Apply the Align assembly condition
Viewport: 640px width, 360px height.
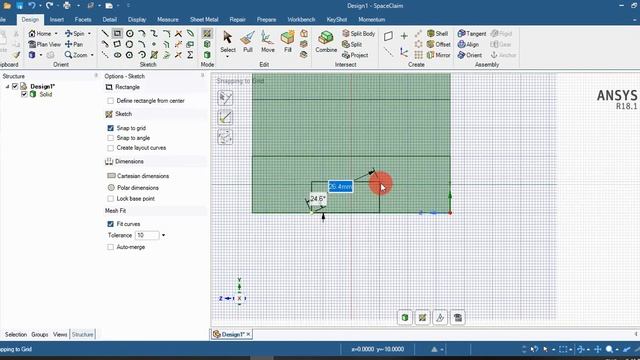click(x=468, y=44)
